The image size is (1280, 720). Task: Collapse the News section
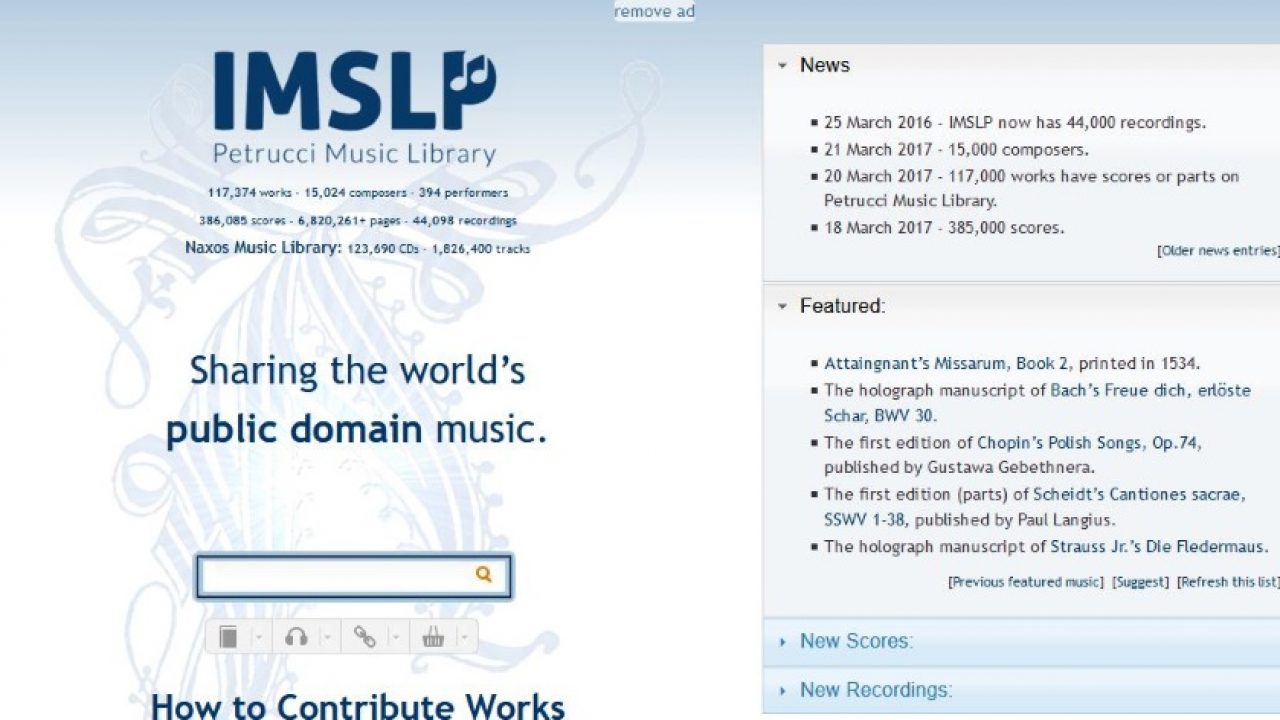pos(783,66)
